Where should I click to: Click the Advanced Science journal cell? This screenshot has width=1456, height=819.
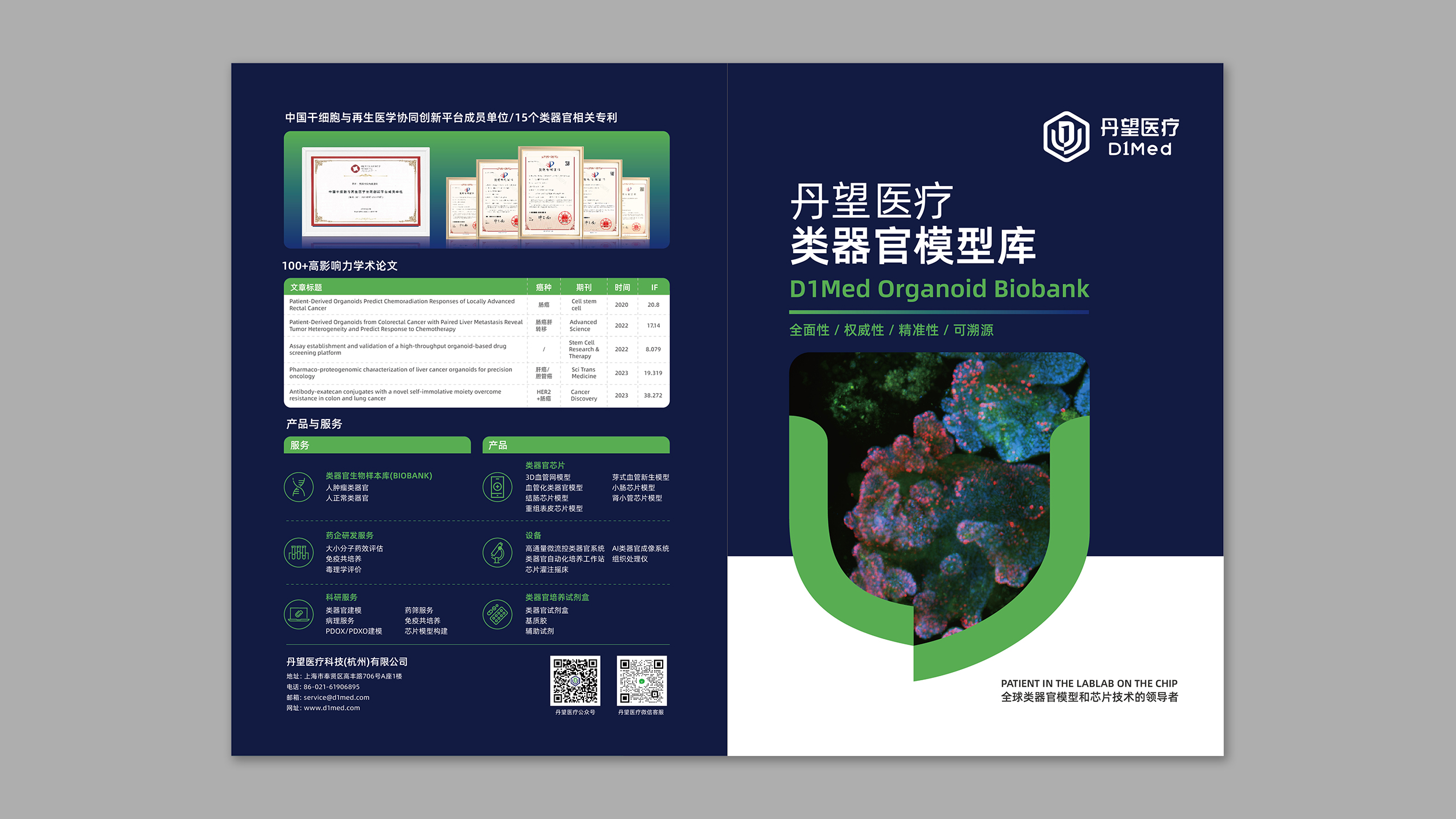pyautogui.click(x=583, y=325)
